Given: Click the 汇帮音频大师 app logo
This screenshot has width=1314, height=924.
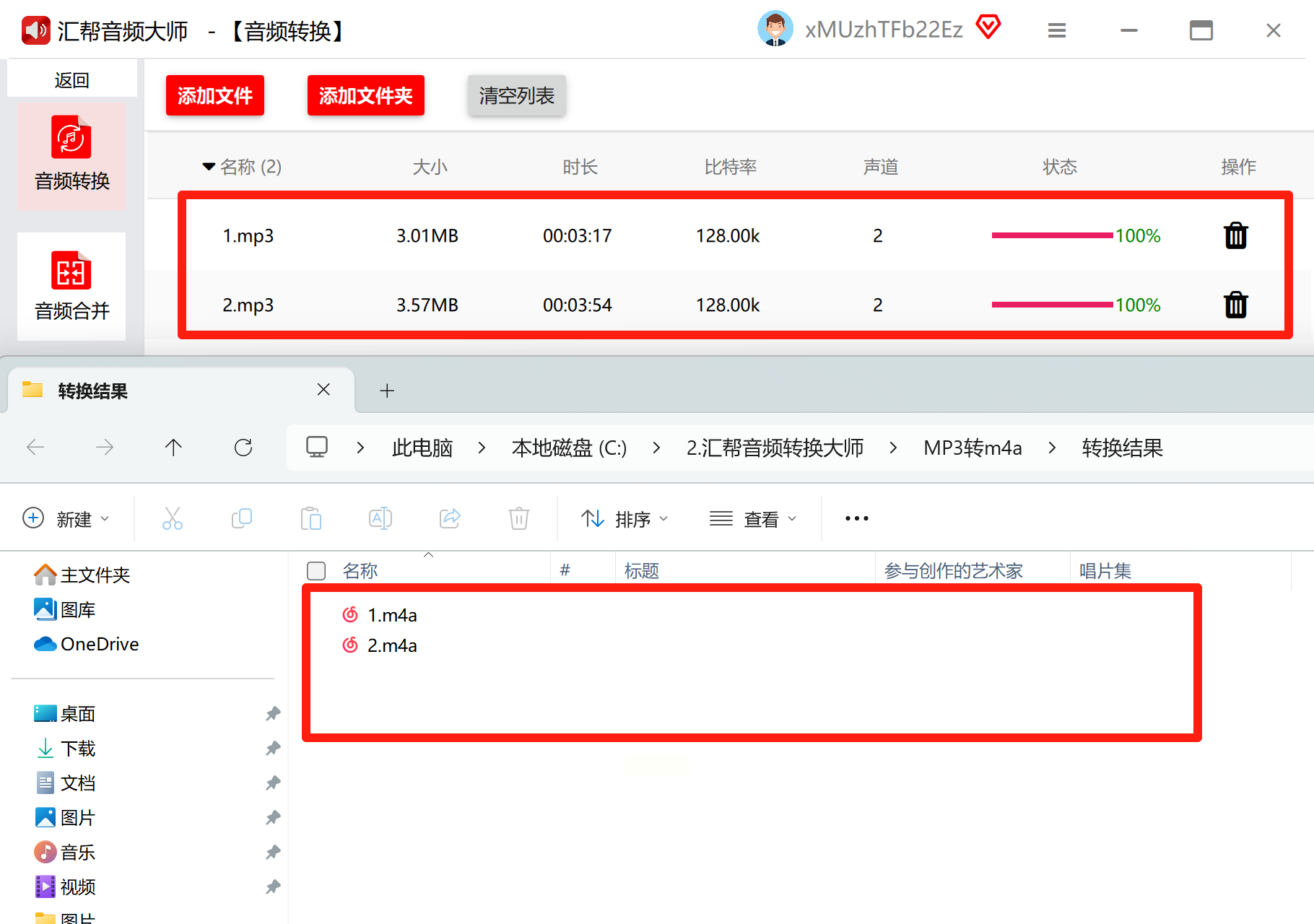Looking at the screenshot, I should click(x=36, y=30).
